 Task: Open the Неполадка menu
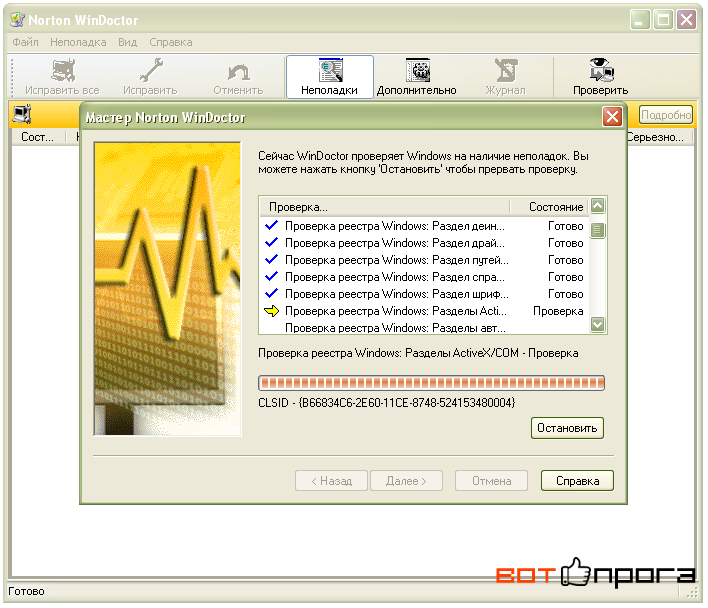(x=78, y=42)
